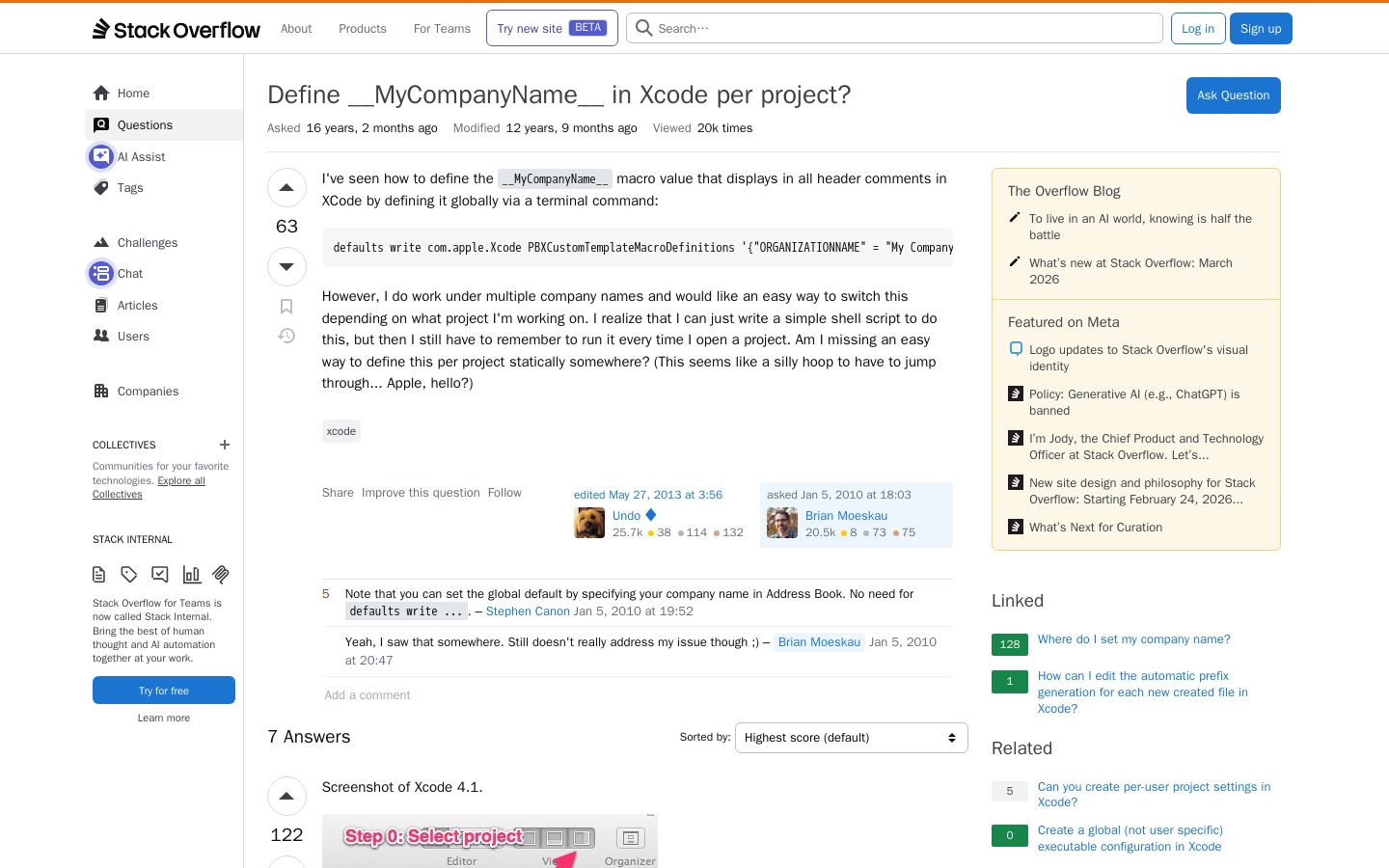Click the search magnifier icon
Screen dimensions: 1389x868
click(644, 28)
